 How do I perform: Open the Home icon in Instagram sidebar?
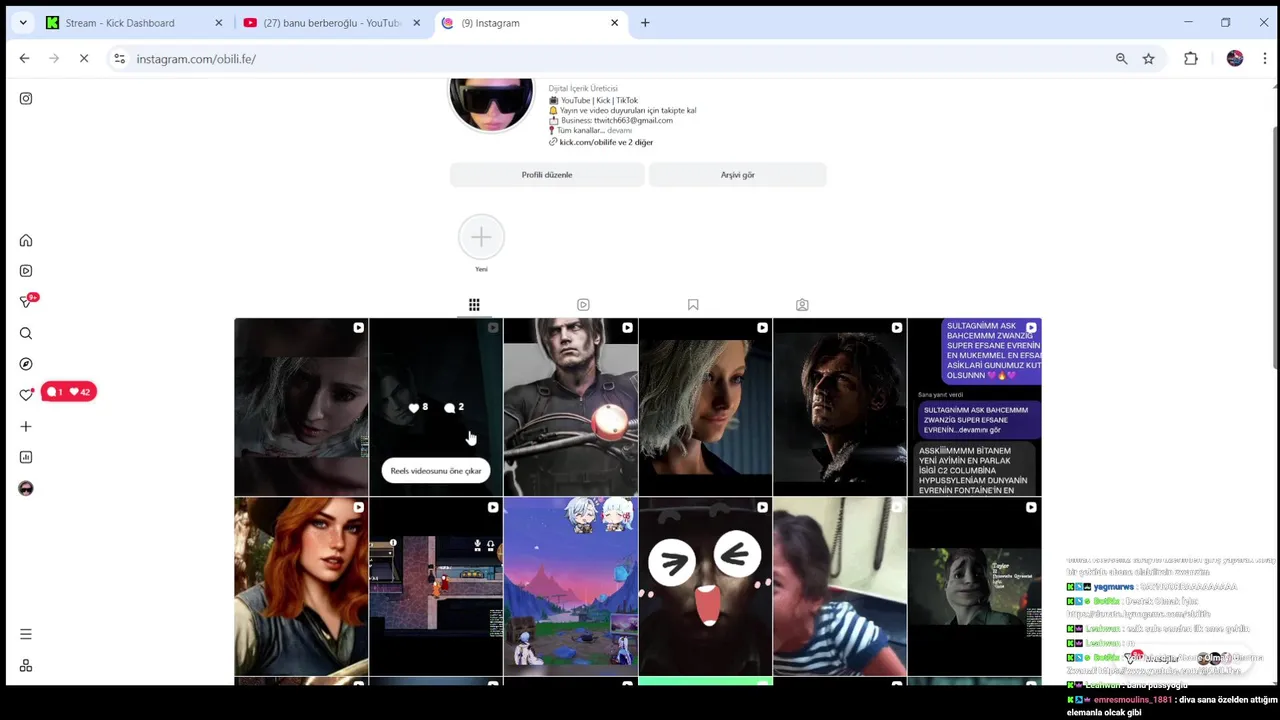[x=26, y=240]
